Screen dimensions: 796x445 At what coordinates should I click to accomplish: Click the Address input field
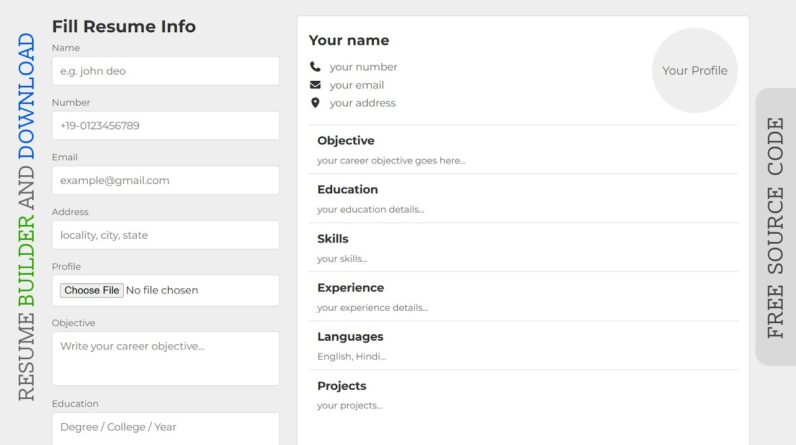point(166,235)
